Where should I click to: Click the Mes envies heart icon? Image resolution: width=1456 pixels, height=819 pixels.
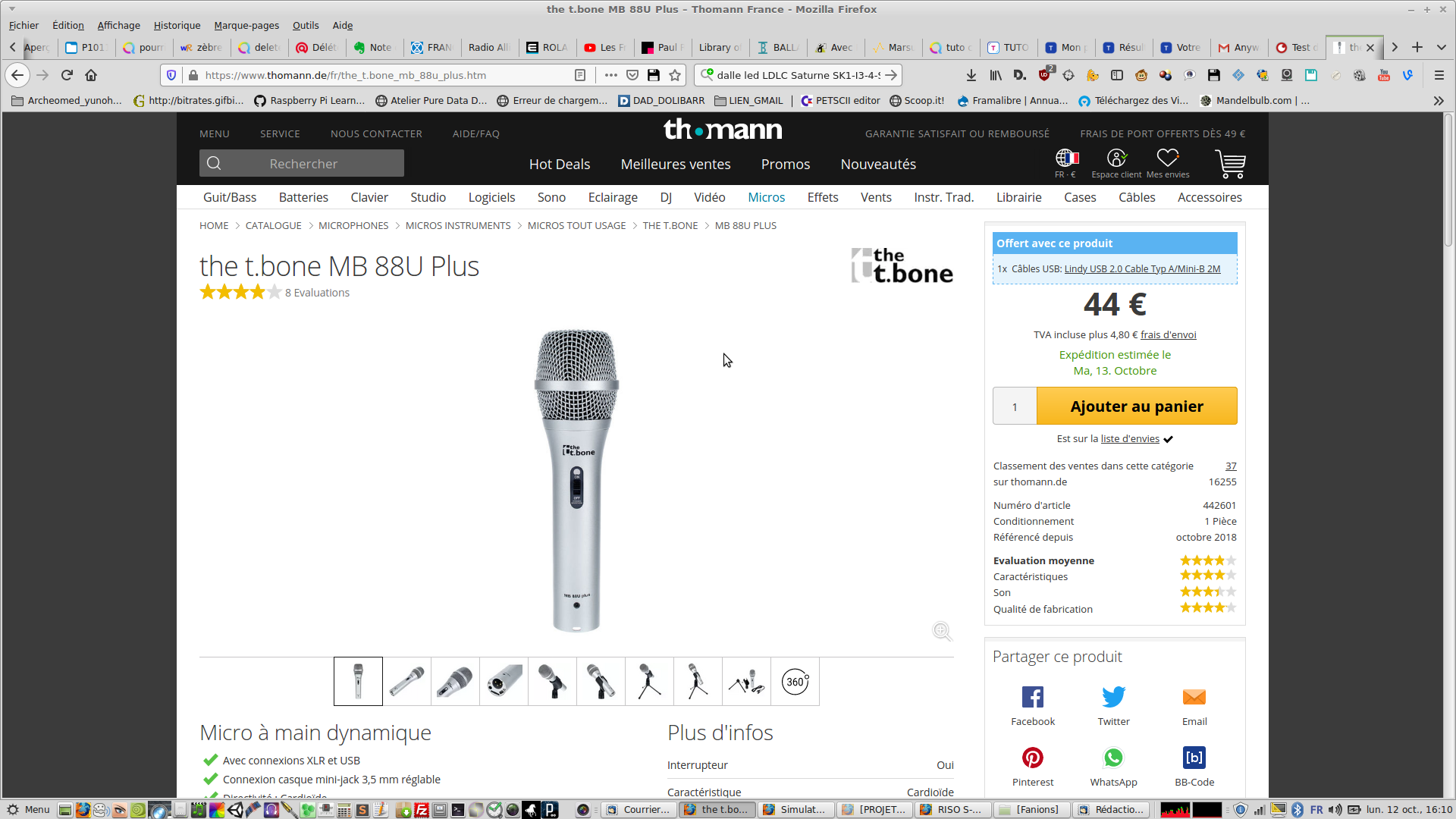[x=1167, y=158]
